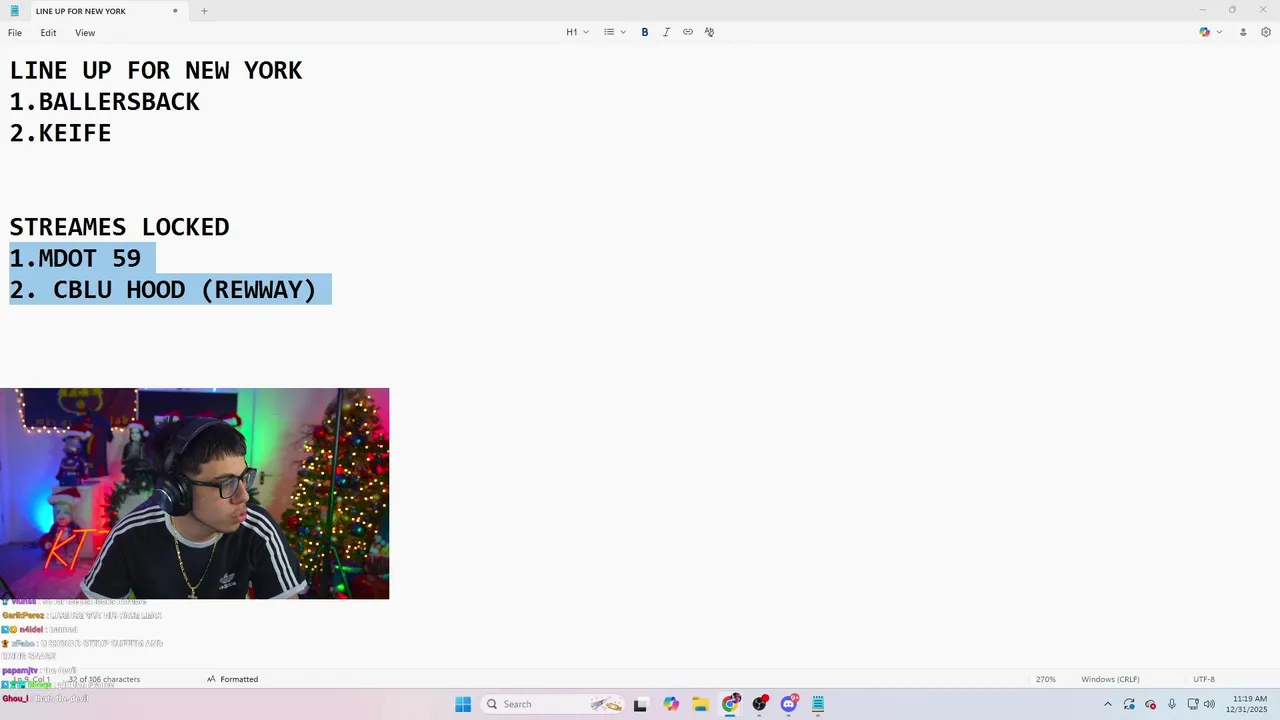Open volume control speaker icon
This screenshot has width=1280, height=720.
click(x=1209, y=704)
